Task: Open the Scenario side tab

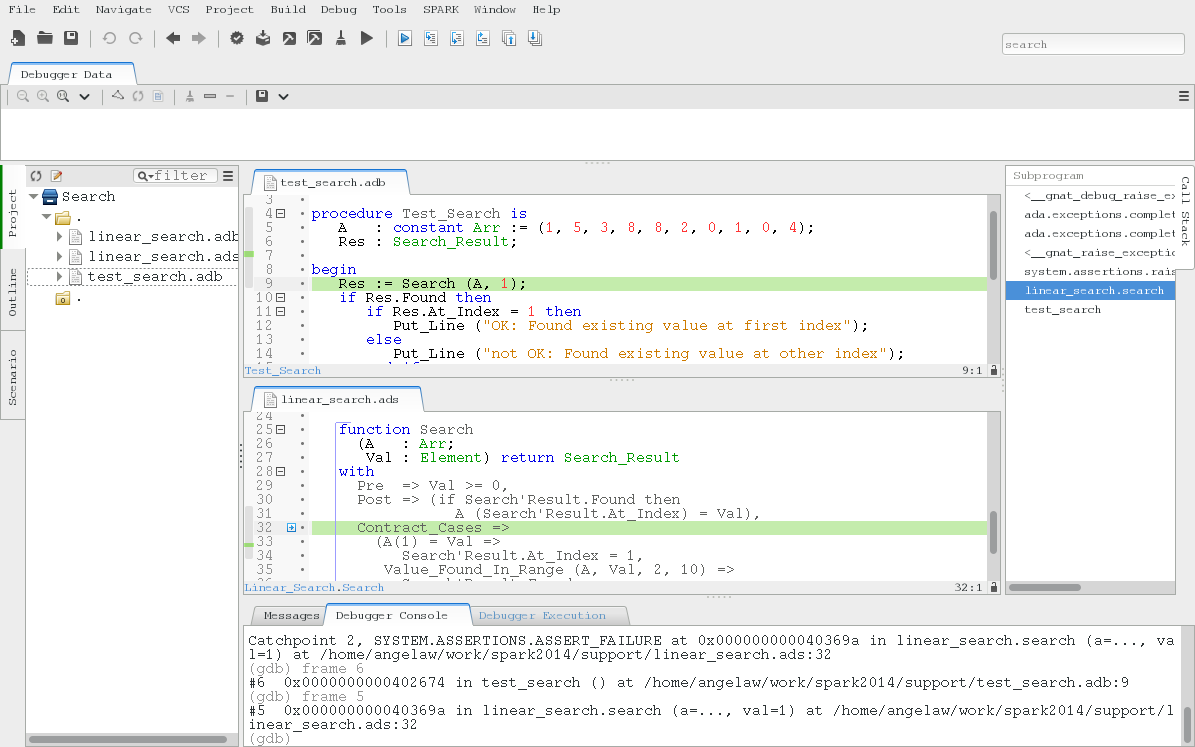Action: 12,377
